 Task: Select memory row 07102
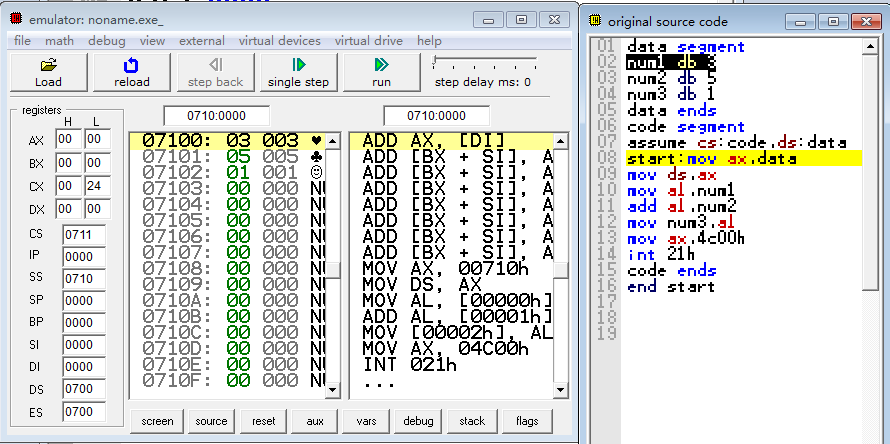point(228,172)
